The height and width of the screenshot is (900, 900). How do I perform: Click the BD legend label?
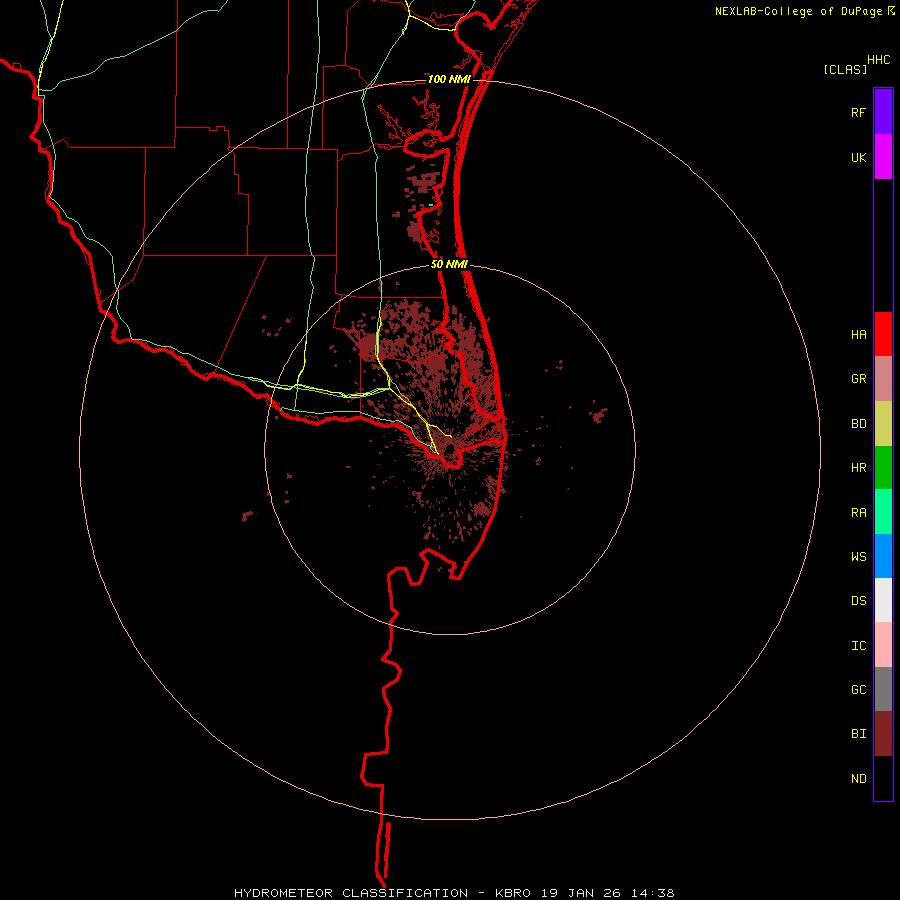(x=858, y=424)
